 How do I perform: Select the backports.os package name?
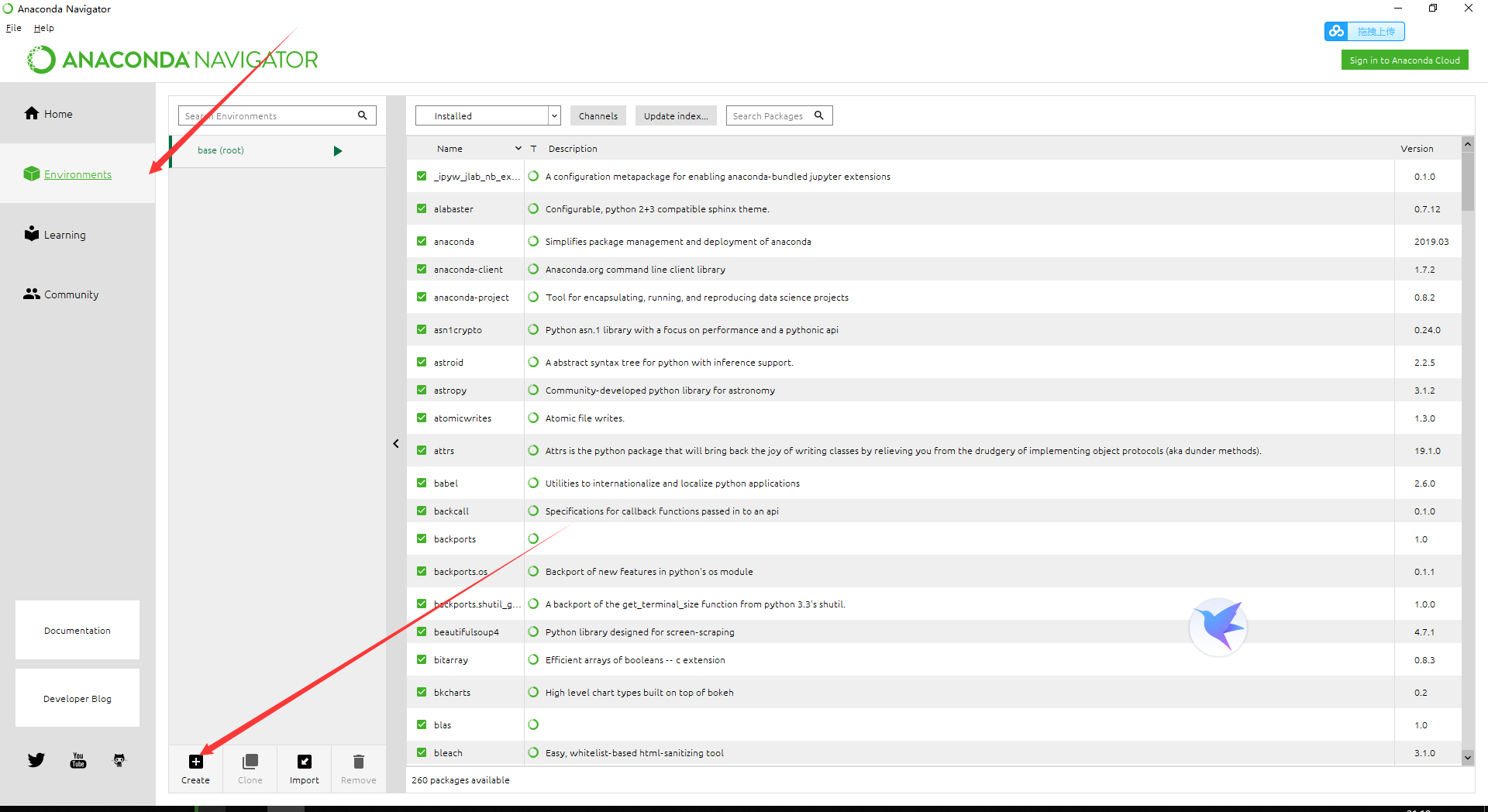(x=460, y=572)
